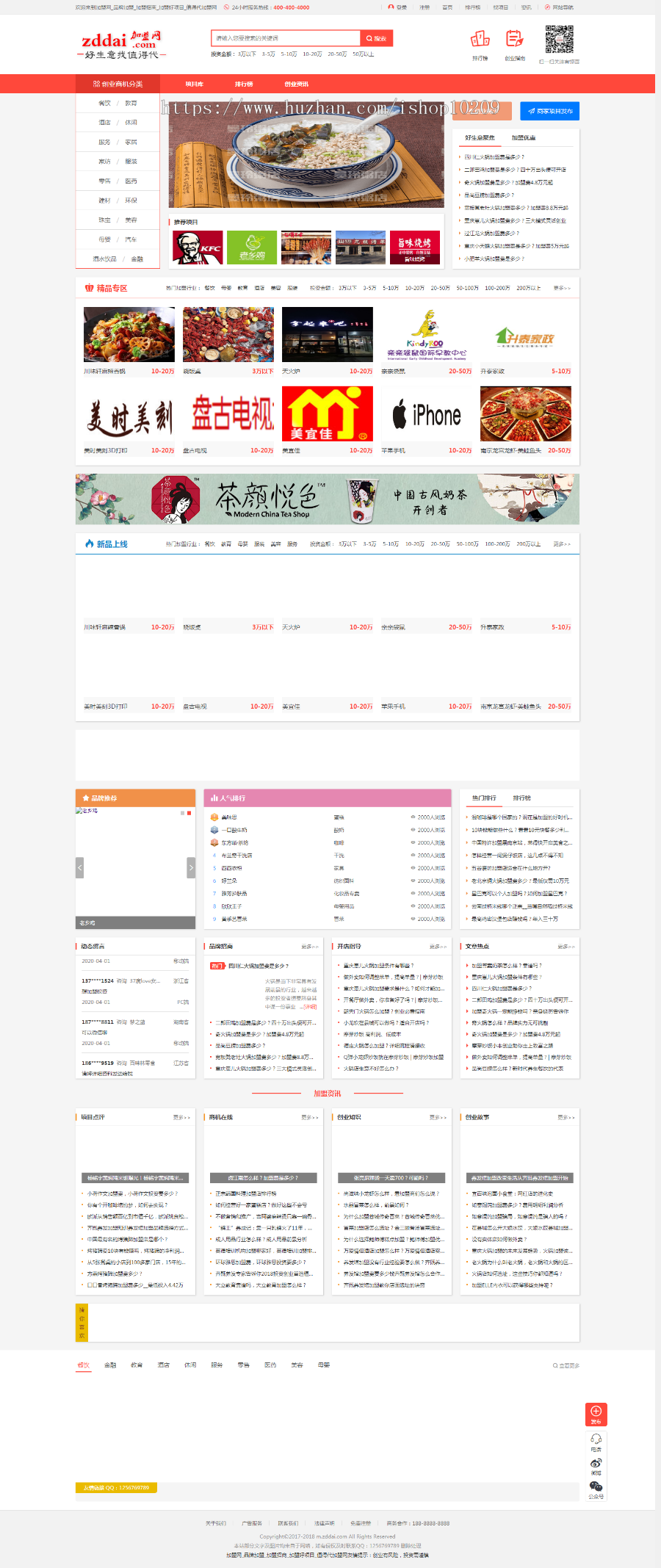Open the 茶颜悦色 tea shop banner
Screen dimensions: 661x1568
click(327, 499)
